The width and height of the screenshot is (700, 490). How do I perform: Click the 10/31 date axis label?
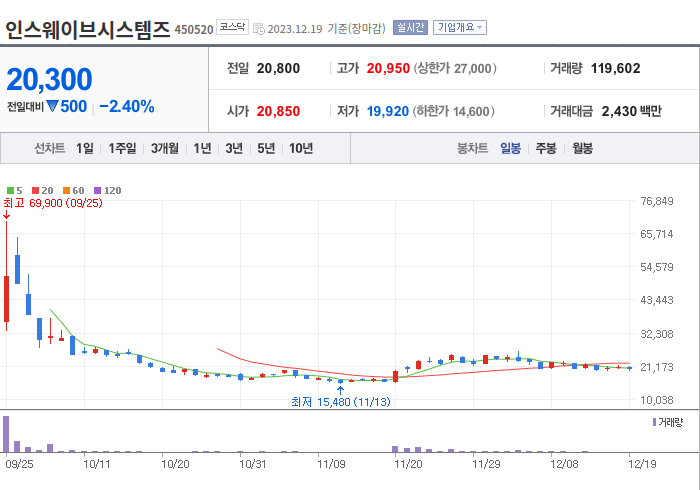pos(253,464)
